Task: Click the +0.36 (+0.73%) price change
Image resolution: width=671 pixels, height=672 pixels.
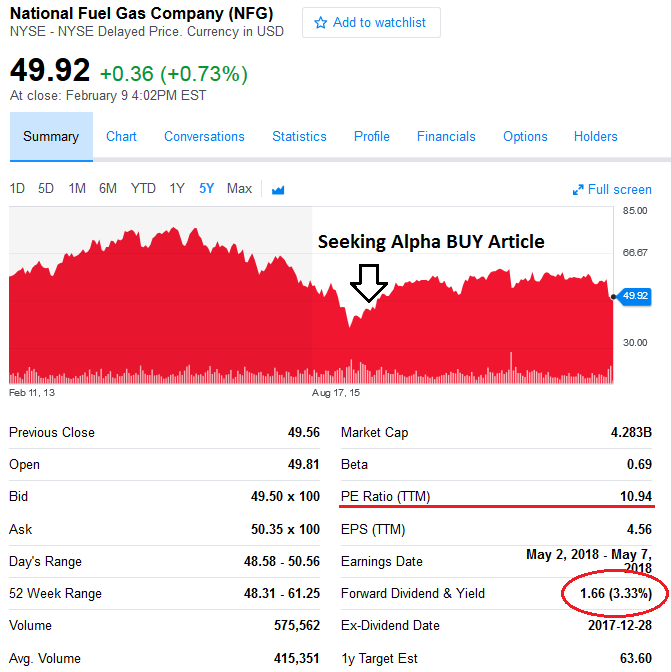Action: click(174, 74)
